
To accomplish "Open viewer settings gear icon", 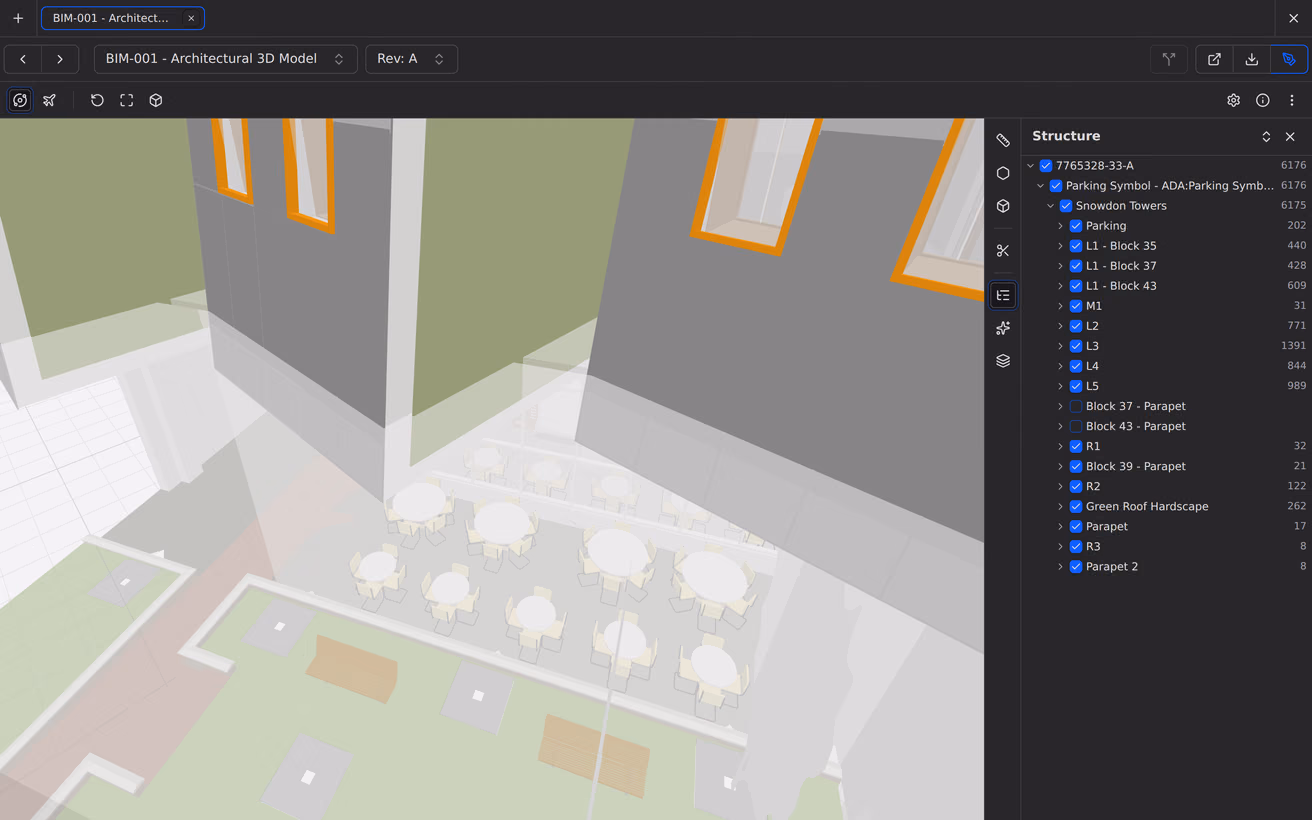I will pos(1233,100).
